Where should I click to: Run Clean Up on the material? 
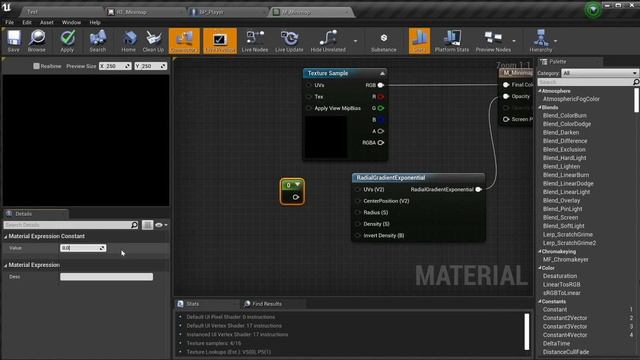(x=153, y=41)
